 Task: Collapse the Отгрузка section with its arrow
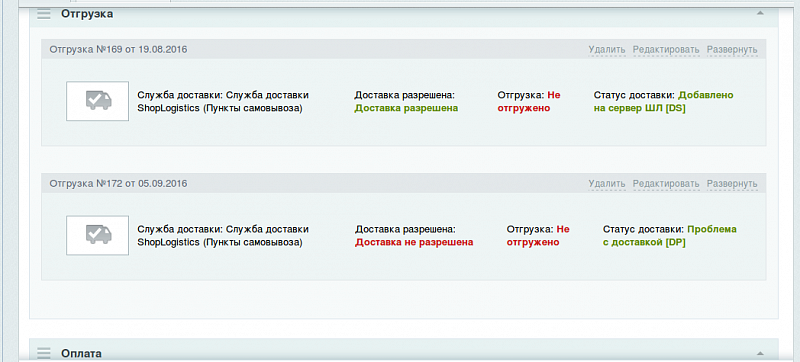click(x=760, y=13)
